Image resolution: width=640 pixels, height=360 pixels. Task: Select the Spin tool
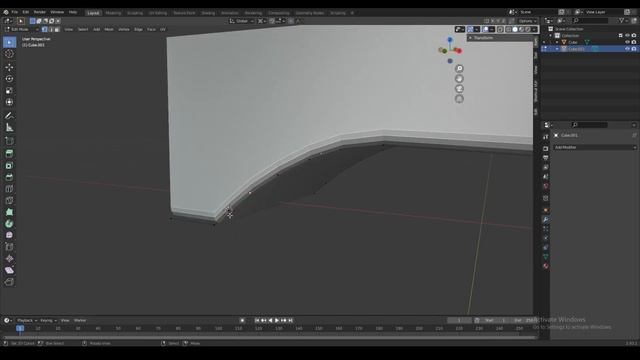click(x=9, y=224)
